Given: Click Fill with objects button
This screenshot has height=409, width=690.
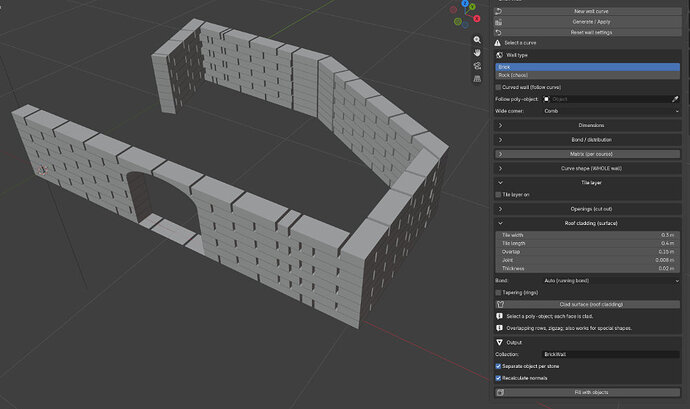Looking at the screenshot, I should (587, 392).
